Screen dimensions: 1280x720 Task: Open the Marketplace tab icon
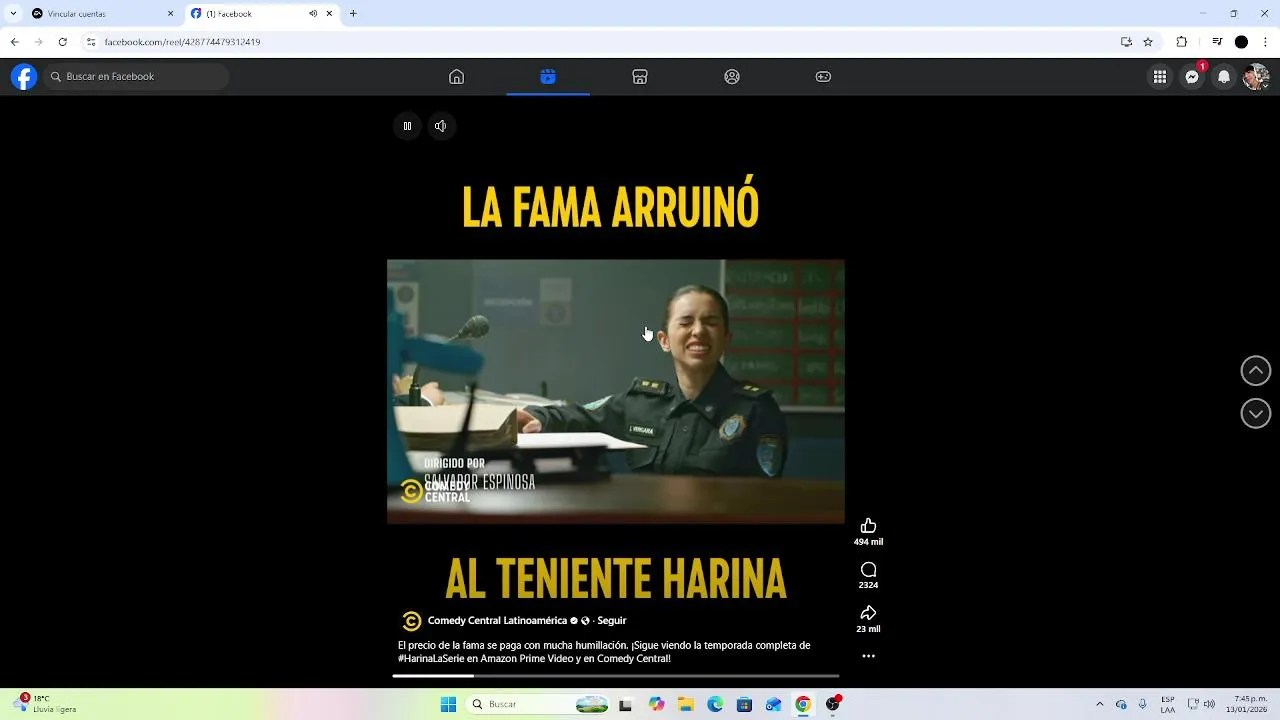click(x=640, y=77)
